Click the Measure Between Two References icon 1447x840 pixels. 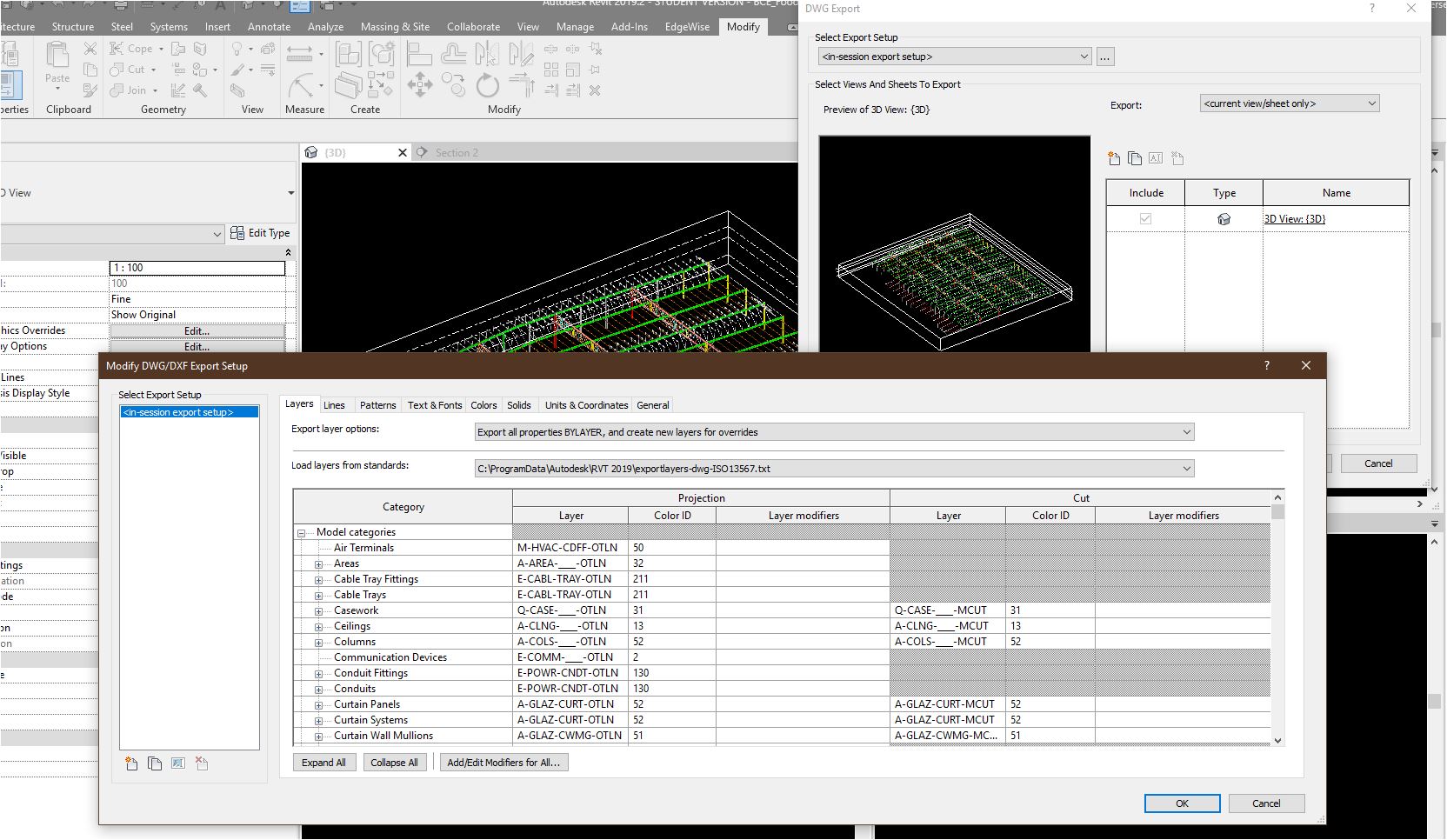pyautogui.click(x=301, y=54)
